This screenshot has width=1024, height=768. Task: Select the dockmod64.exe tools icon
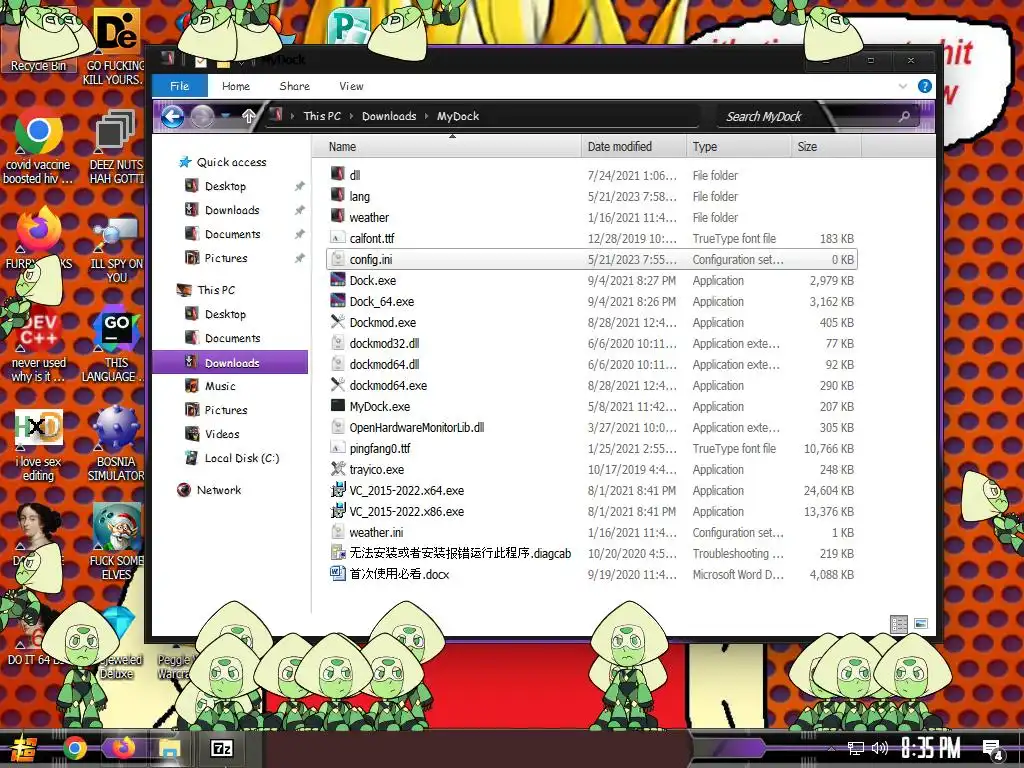[338, 385]
